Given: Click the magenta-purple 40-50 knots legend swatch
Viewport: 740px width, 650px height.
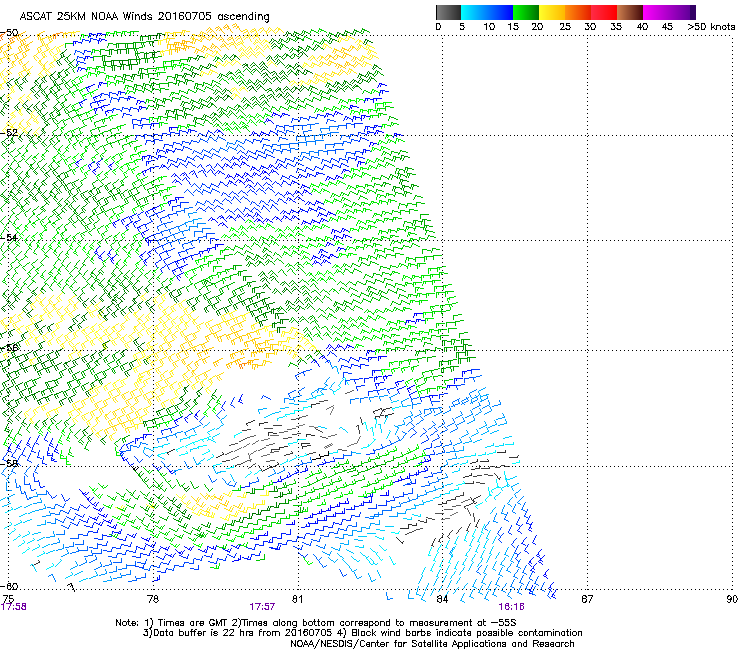Looking at the screenshot, I should click(x=669, y=12).
